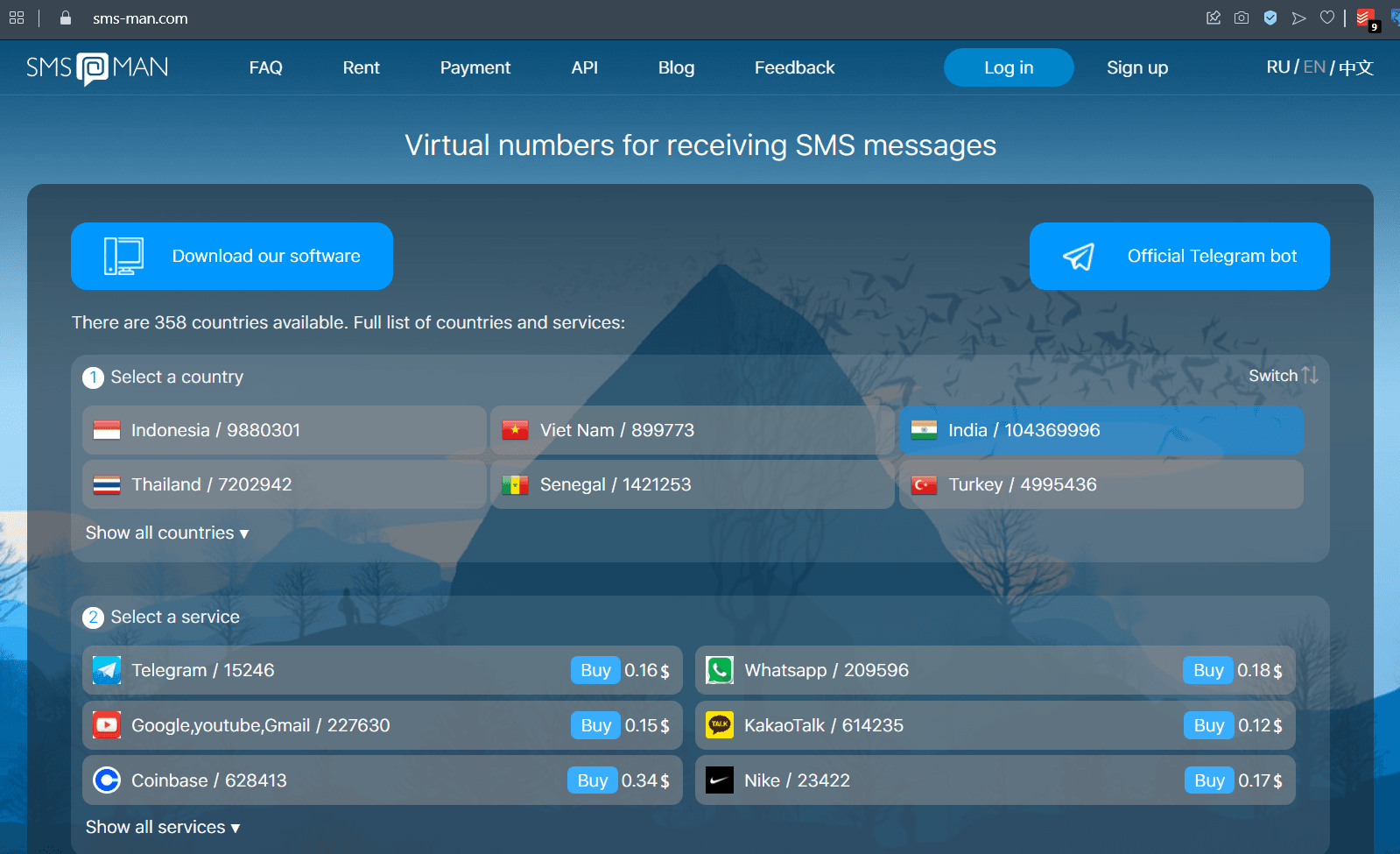Buy Whatsapp number for 0.18$
1400x854 pixels.
pos(1208,670)
